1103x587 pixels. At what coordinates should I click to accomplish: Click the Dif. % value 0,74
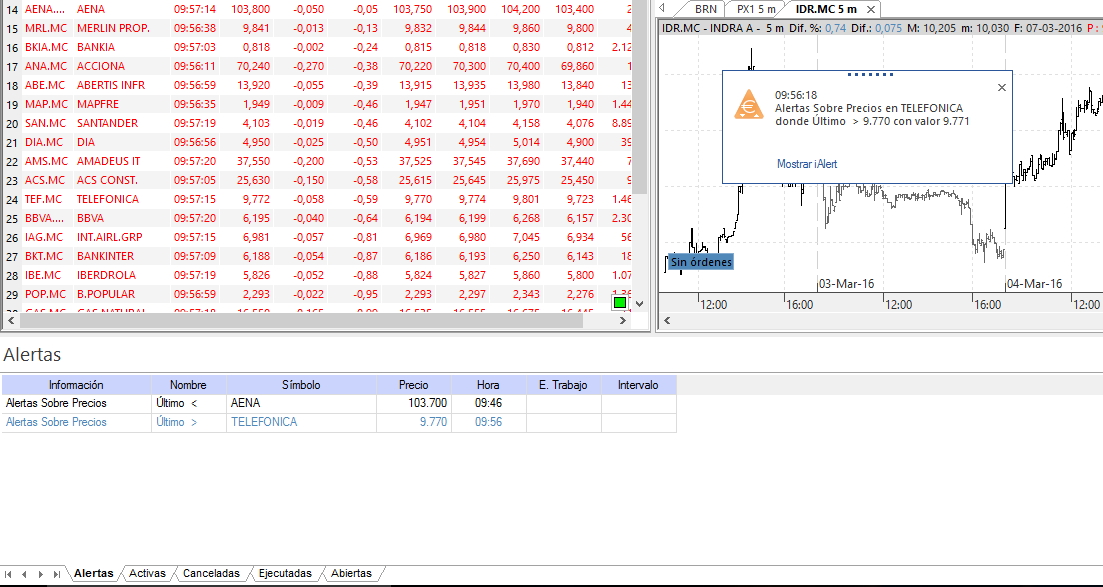pos(836,28)
